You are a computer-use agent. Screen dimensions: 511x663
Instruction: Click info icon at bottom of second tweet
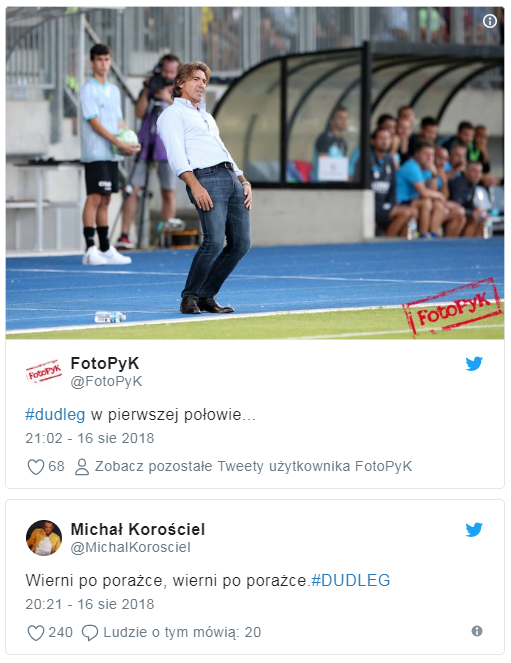[477, 631]
